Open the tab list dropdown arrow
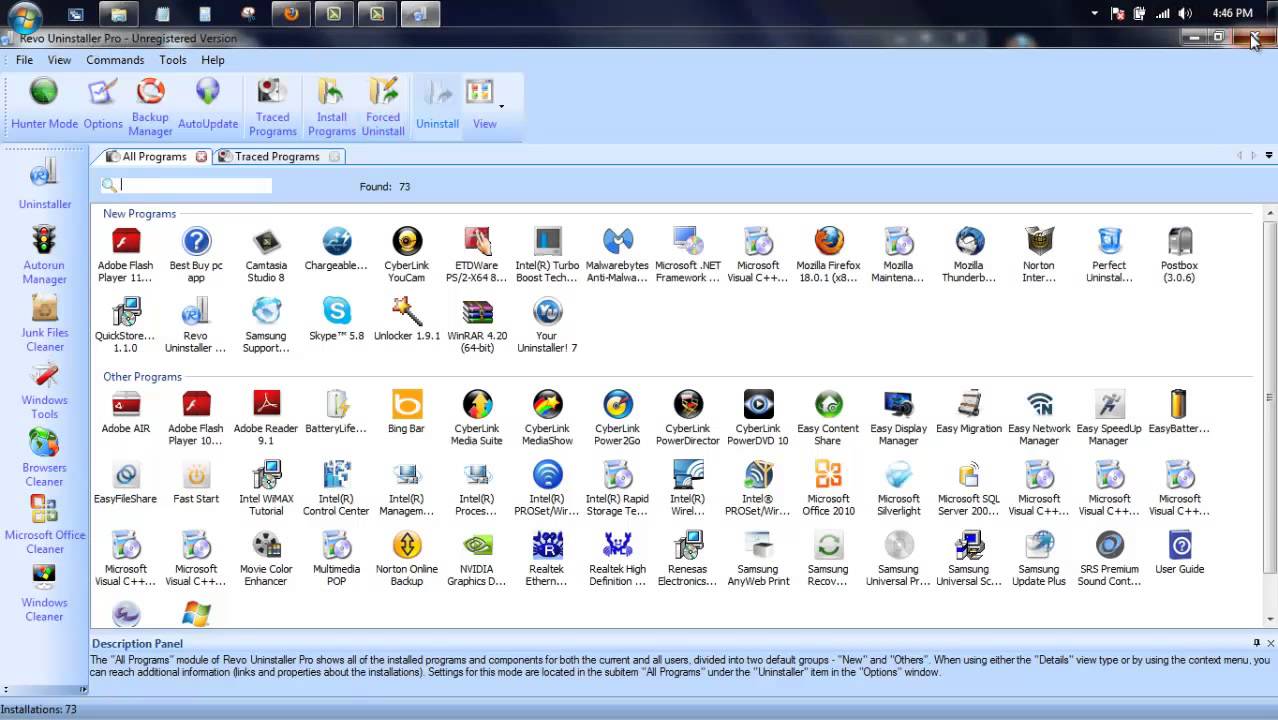Image resolution: width=1278 pixels, height=720 pixels. [1269, 156]
